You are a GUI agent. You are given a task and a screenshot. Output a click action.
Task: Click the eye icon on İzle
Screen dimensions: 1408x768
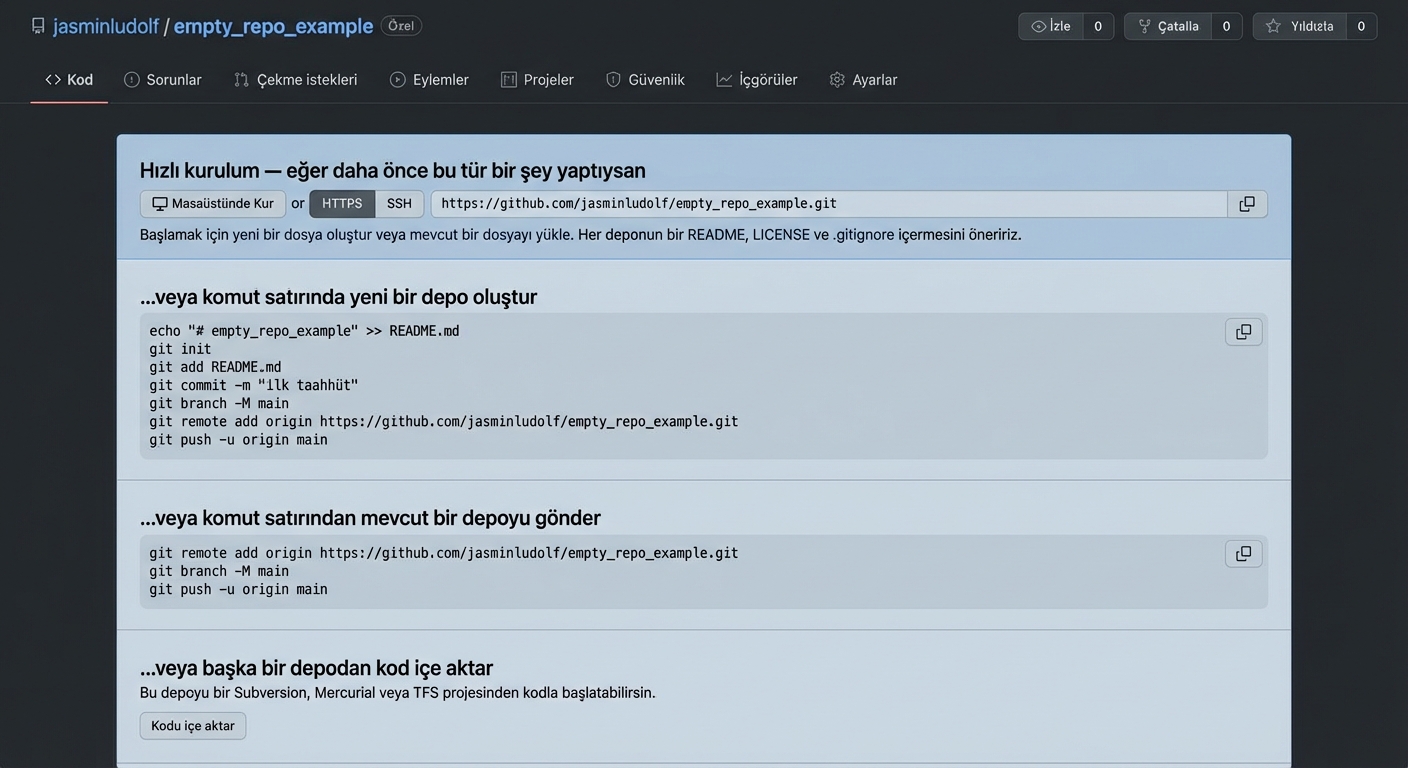point(1038,27)
